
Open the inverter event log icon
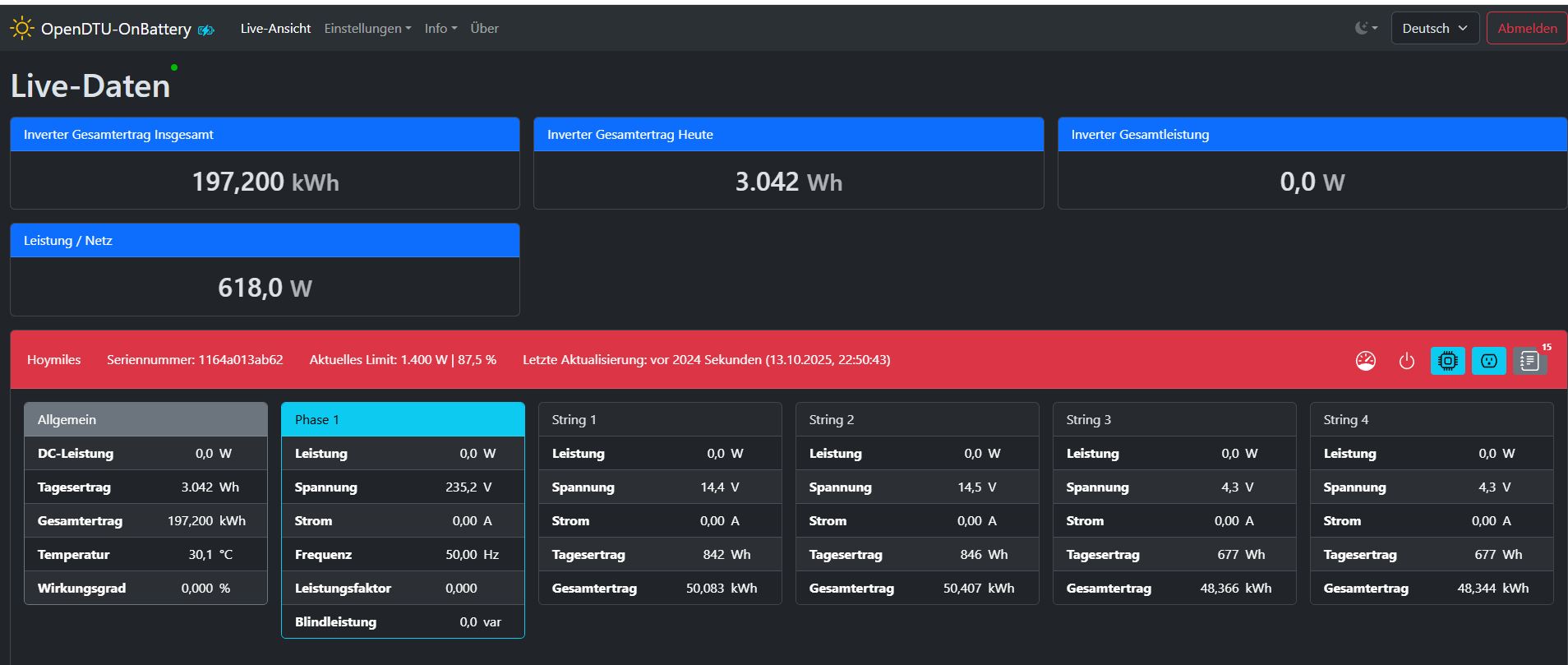coord(1529,361)
